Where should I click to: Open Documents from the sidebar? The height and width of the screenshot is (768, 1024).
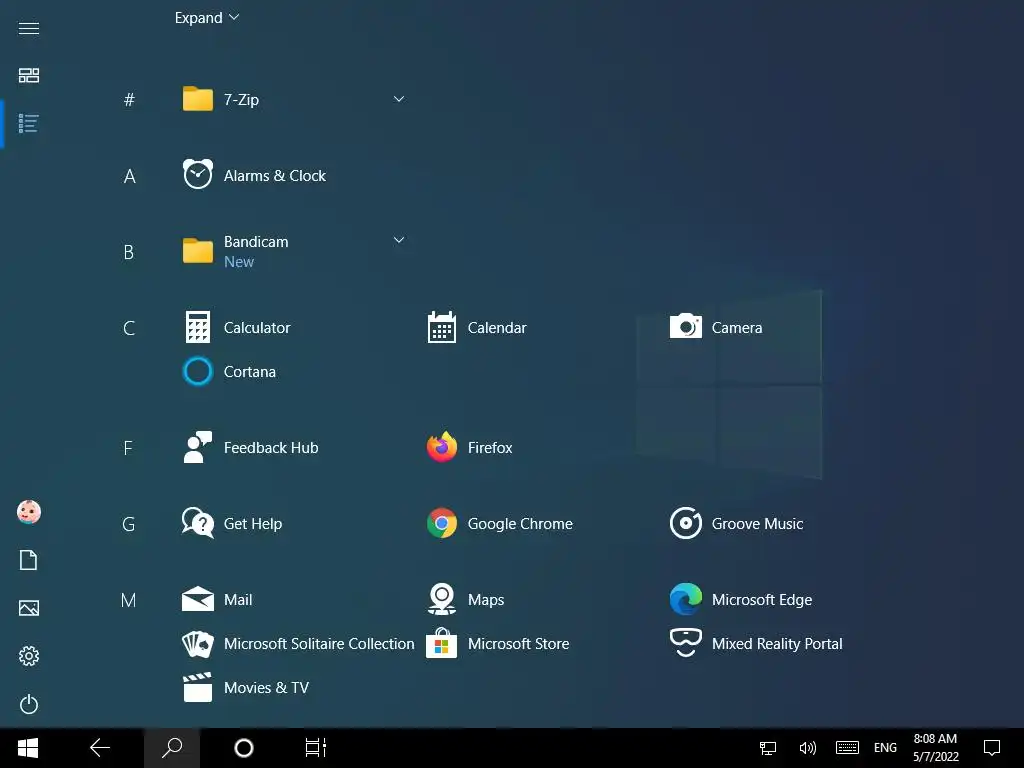click(x=29, y=560)
